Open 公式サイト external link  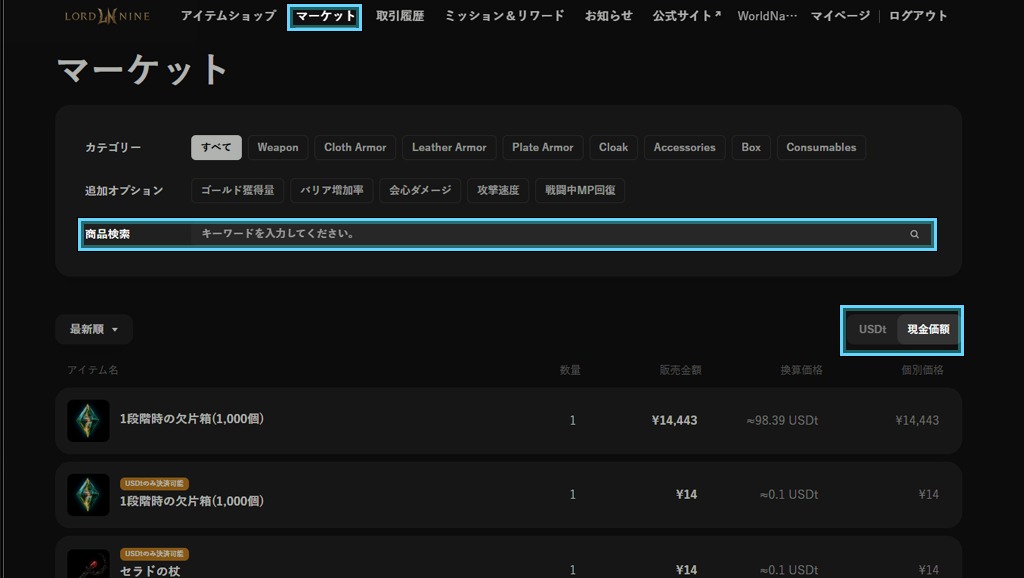click(686, 16)
